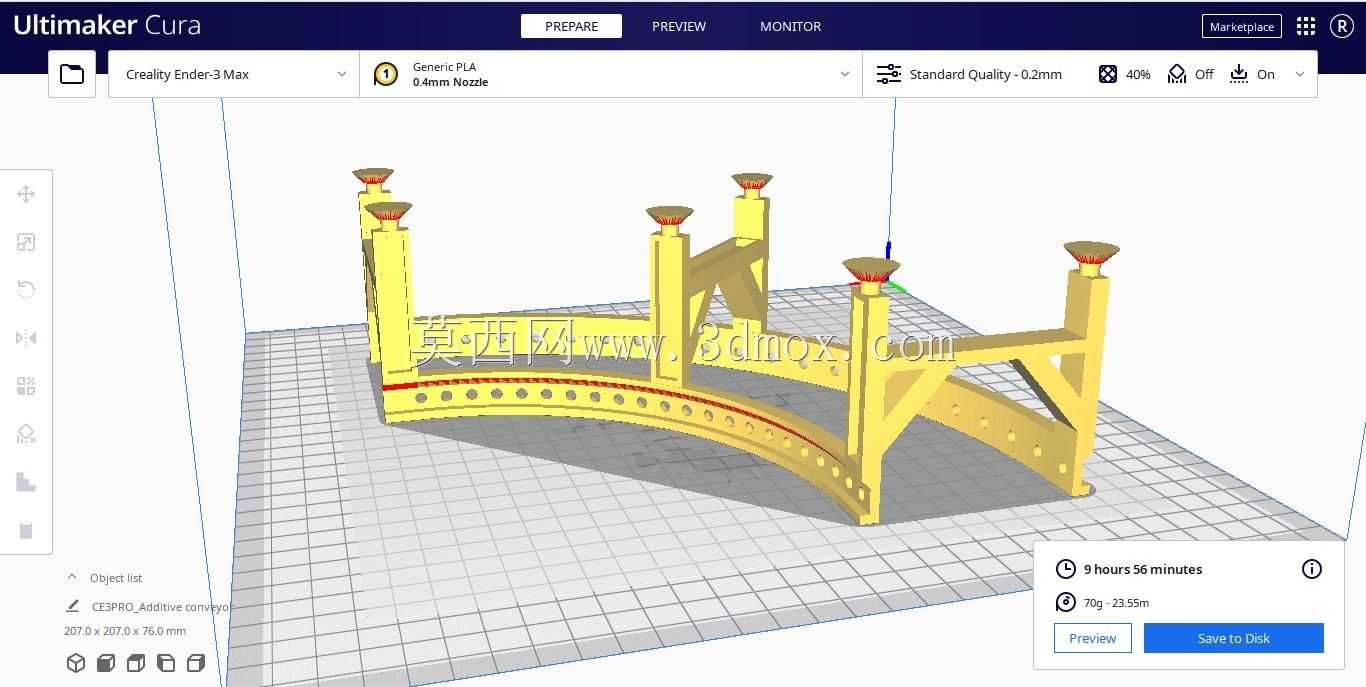The width and height of the screenshot is (1366, 687).
Task: Expand the Generic PLA material dropdown
Action: 611,74
